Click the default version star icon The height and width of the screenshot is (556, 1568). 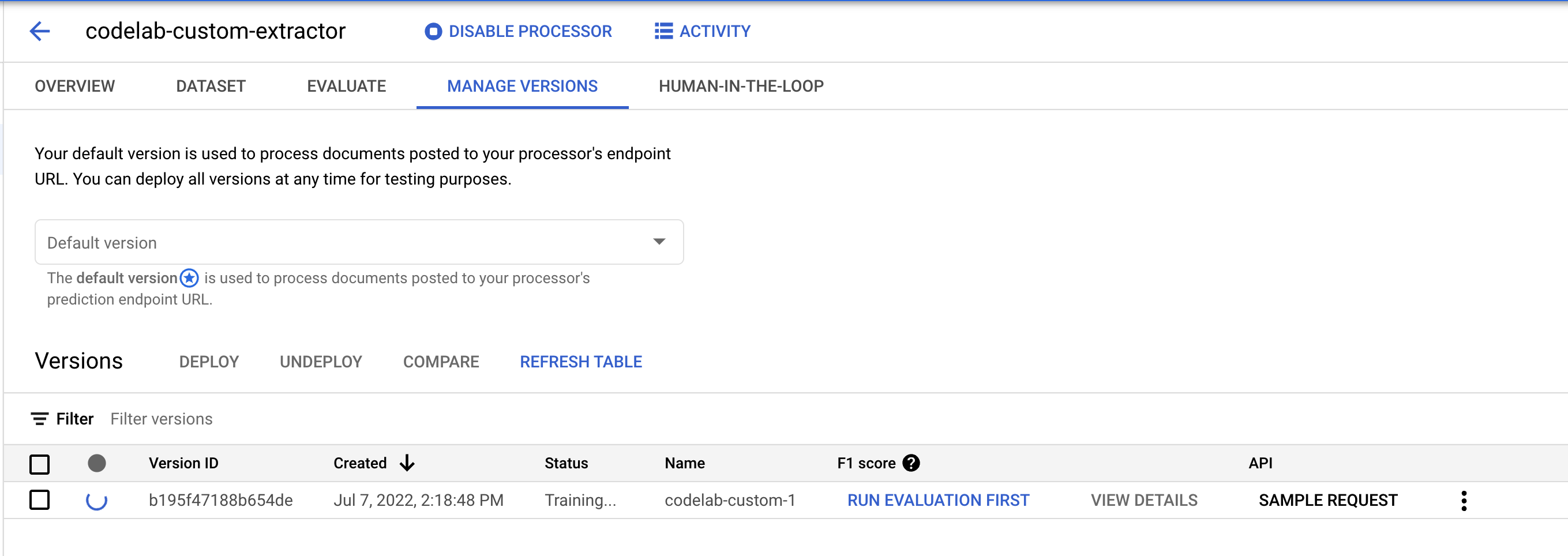189,278
